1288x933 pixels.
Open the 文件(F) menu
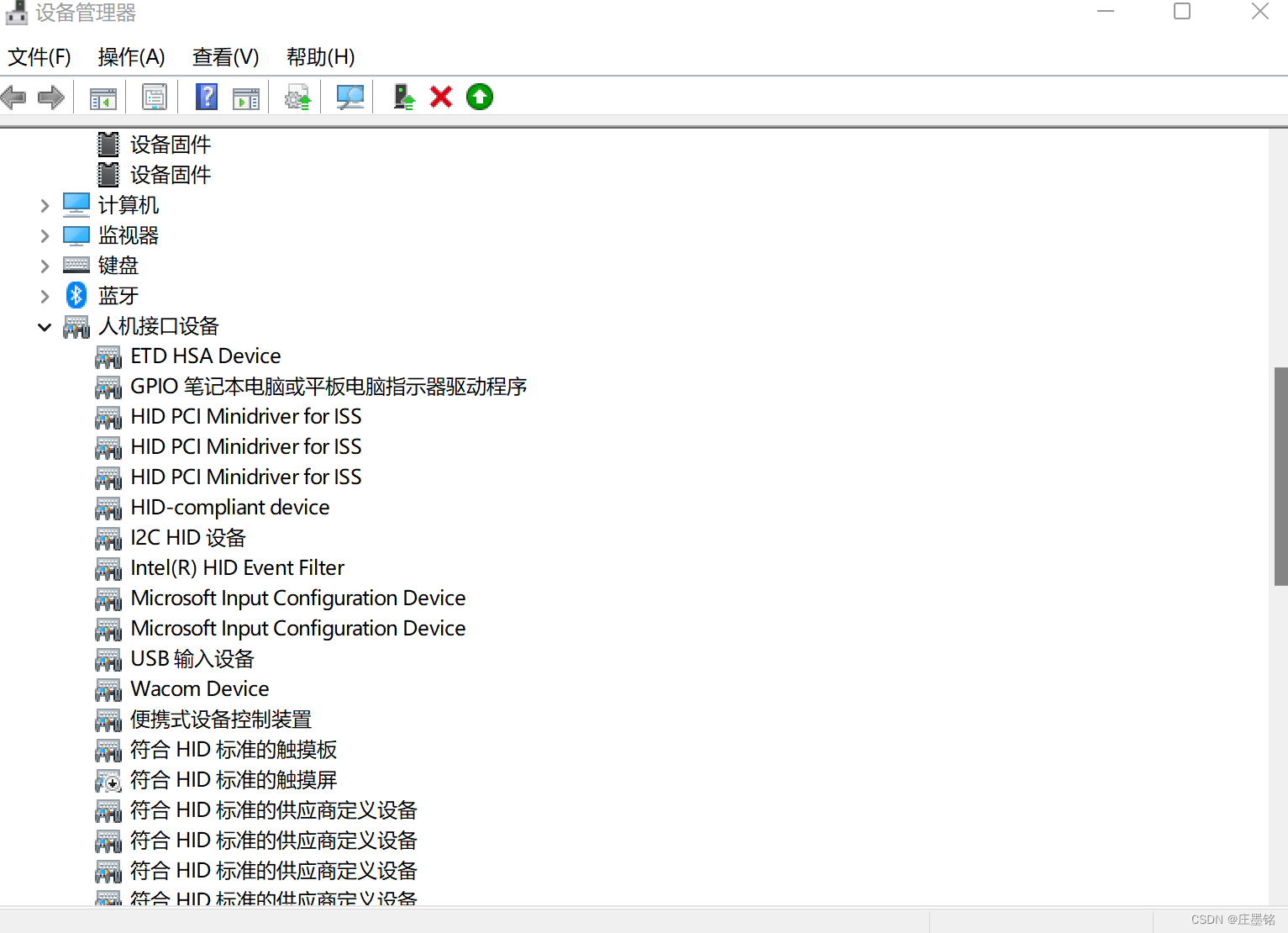(x=39, y=57)
